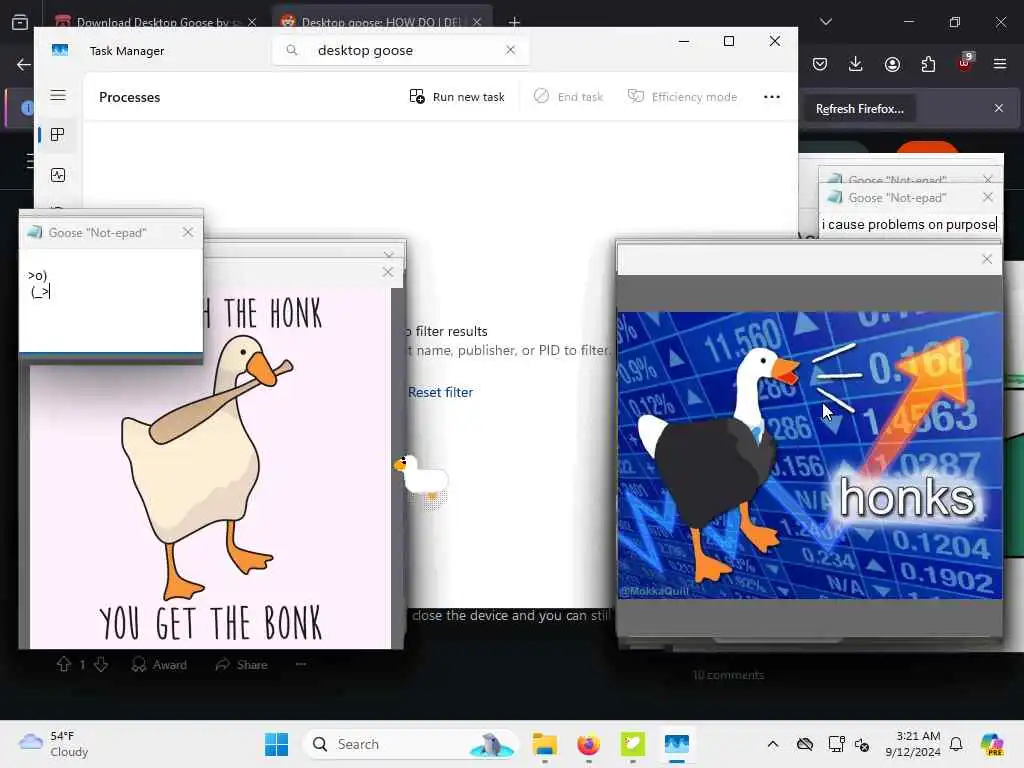This screenshot has width=1024, height=768.
Task: Close the honk bonk meme window
Action: click(388, 272)
